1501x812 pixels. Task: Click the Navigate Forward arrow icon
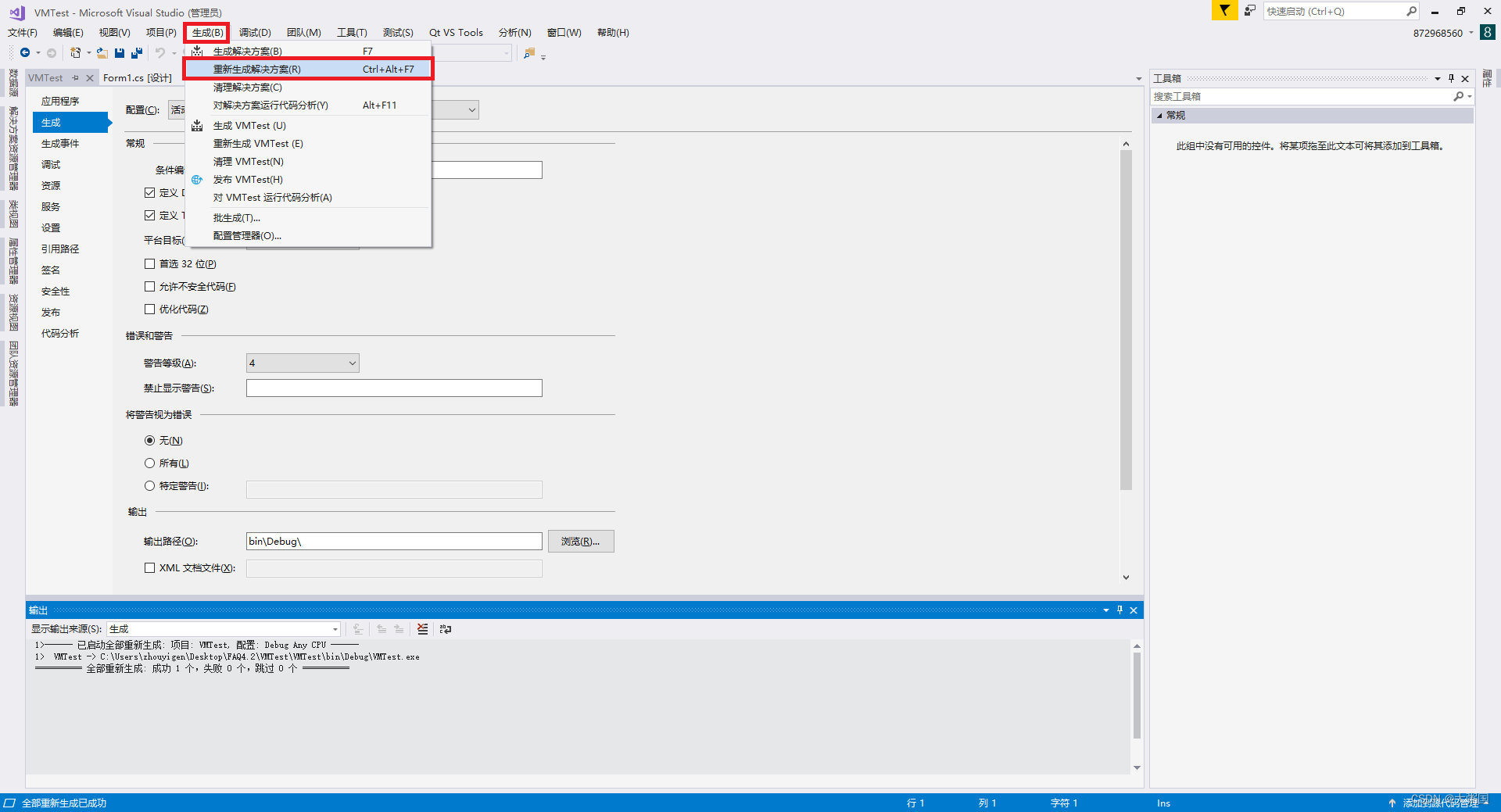click(x=52, y=52)
